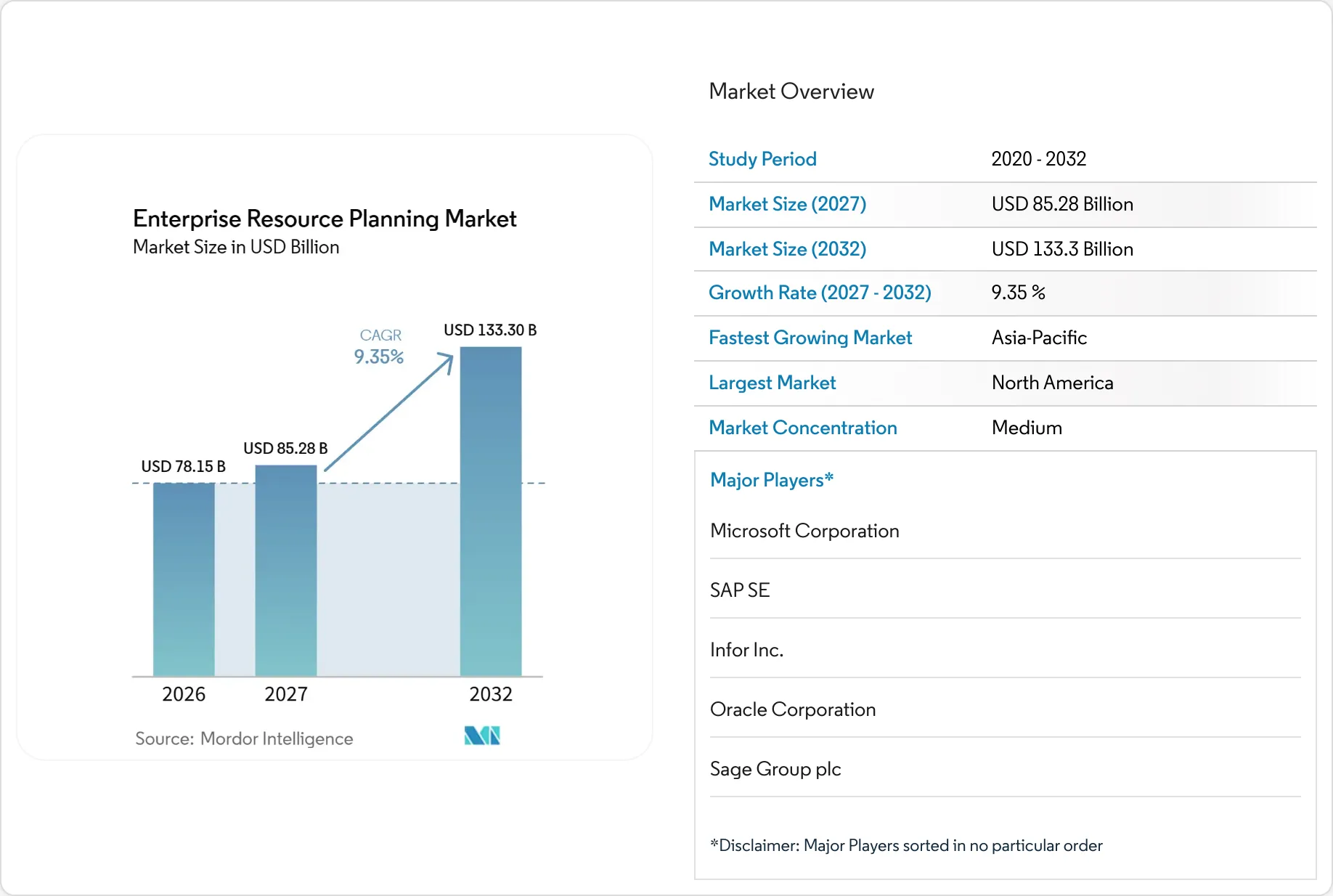The image size is (1333, 896).
Task: Click the 'Major Players*' heading
Action: point(772,480)
